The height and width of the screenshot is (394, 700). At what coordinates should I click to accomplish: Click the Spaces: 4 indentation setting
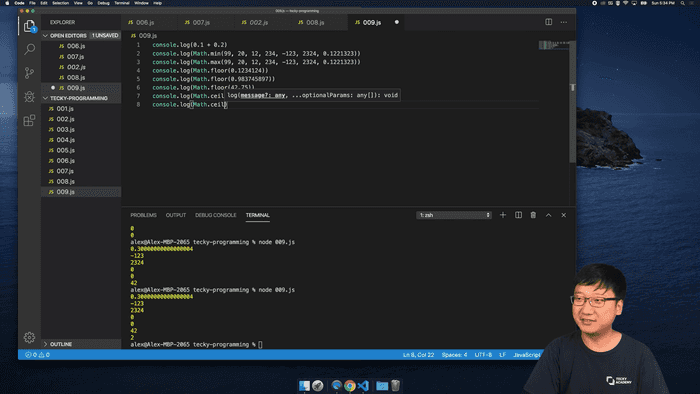(x=454, y=355)
